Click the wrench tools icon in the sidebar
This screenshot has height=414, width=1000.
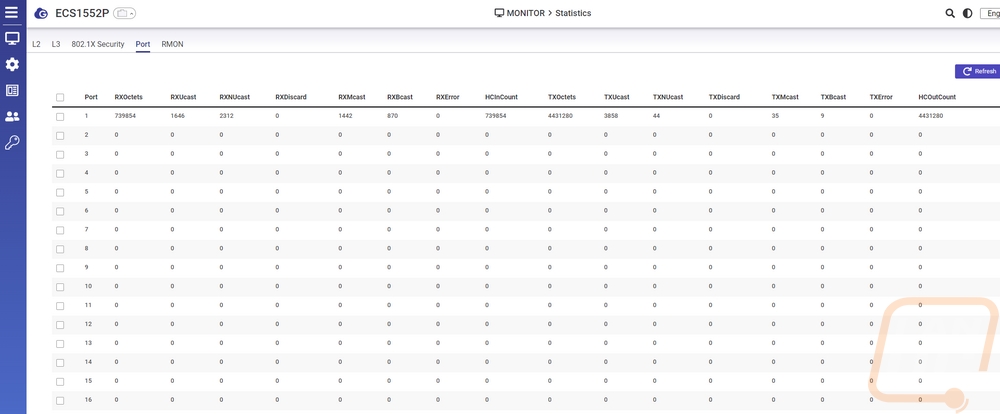(12, 143)
